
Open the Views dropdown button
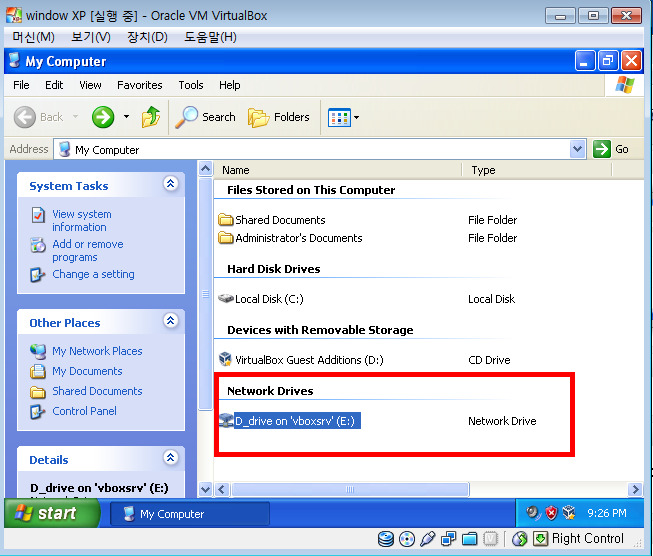pyautogui.click(x=344, y=117)
